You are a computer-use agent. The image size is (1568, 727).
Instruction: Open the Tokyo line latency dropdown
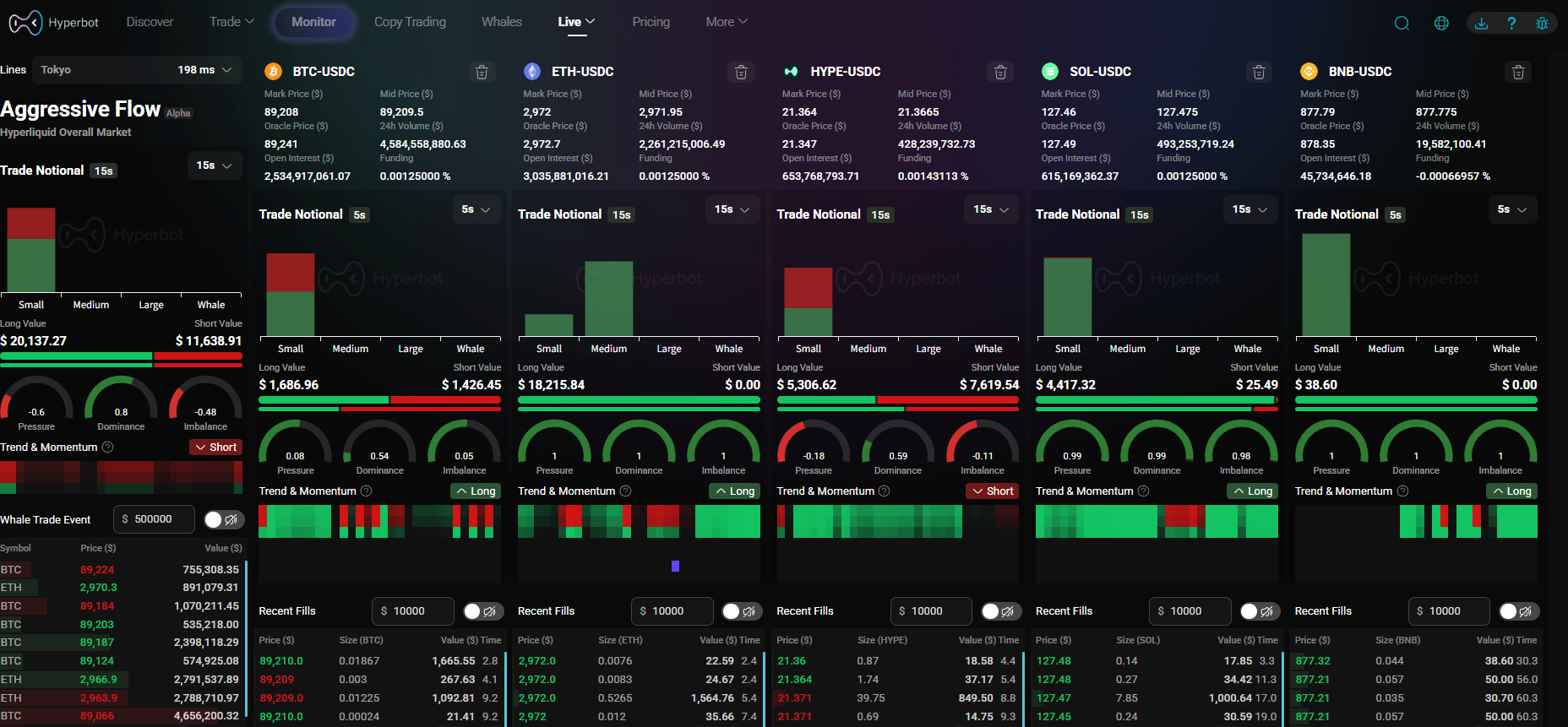click(135, 70)
